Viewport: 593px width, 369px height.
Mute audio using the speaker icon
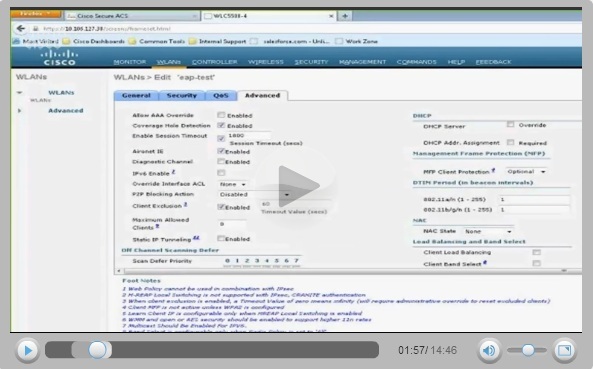(489, 350)
